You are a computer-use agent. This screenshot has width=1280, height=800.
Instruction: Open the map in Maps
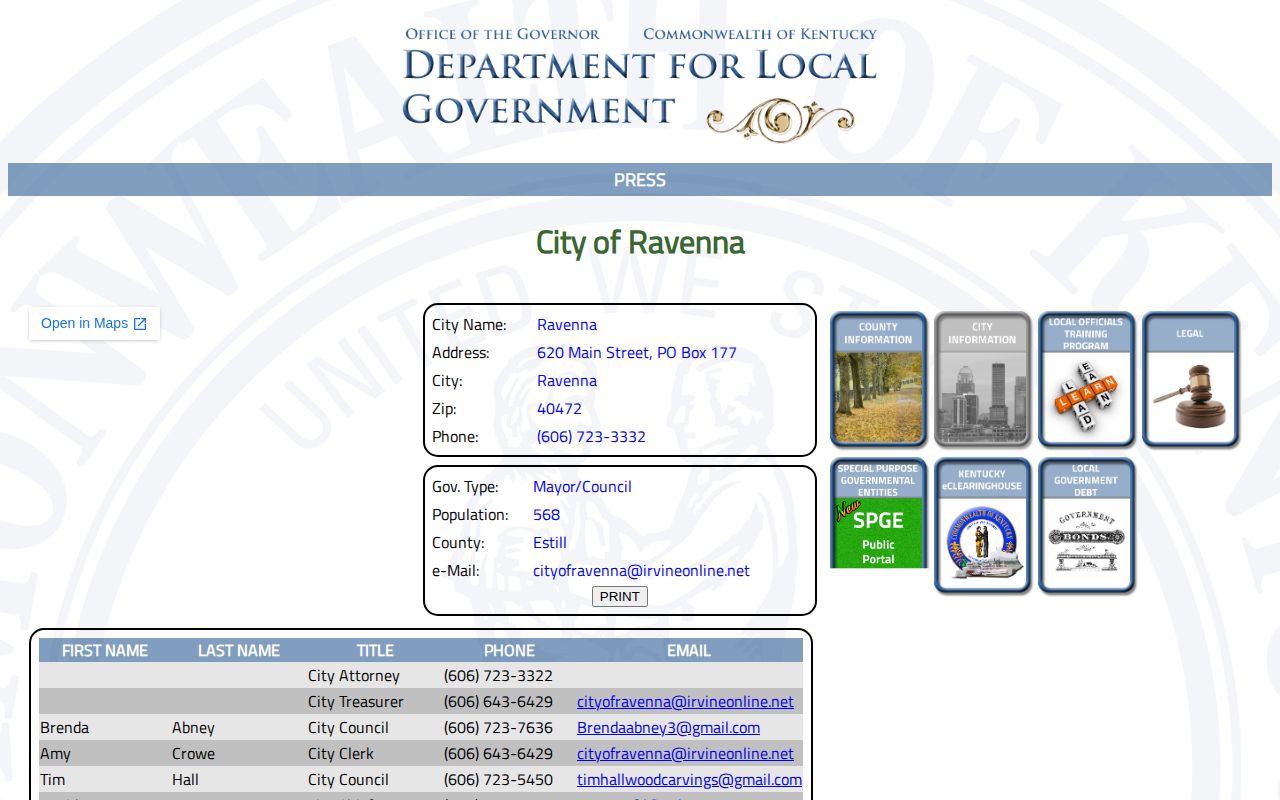[94, 323]
